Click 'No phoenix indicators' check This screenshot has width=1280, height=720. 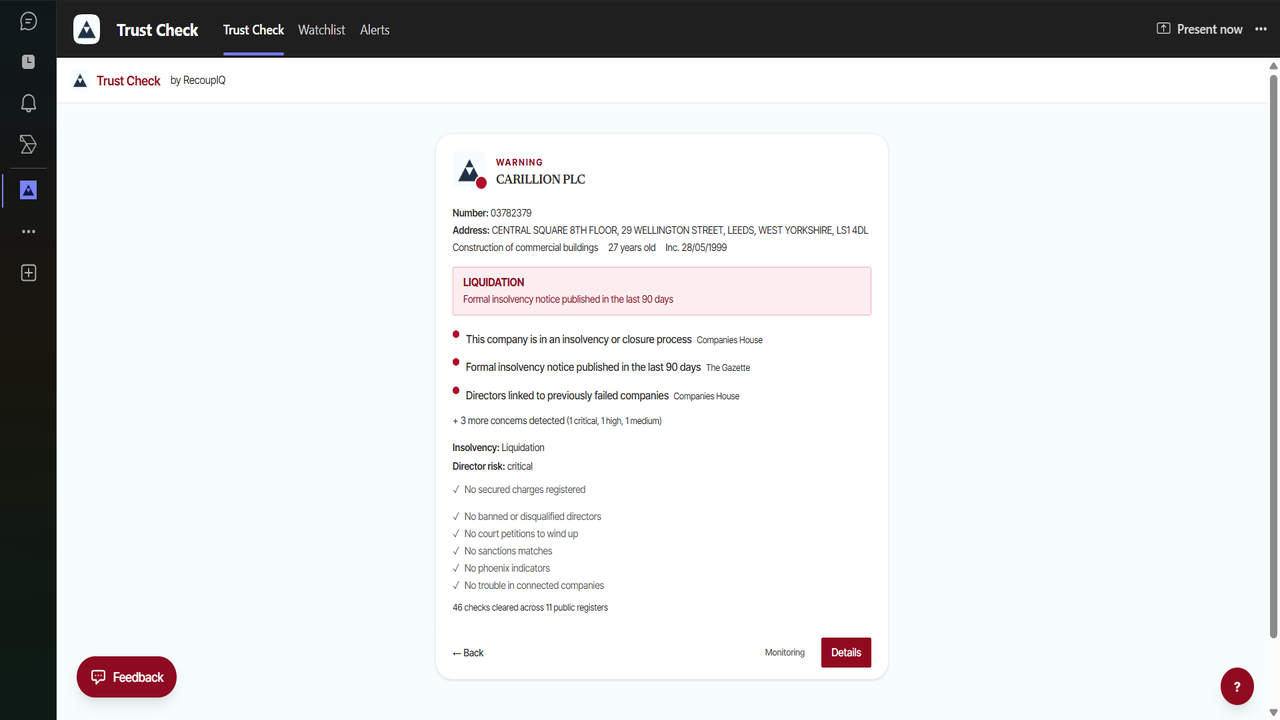coord(502,568)
